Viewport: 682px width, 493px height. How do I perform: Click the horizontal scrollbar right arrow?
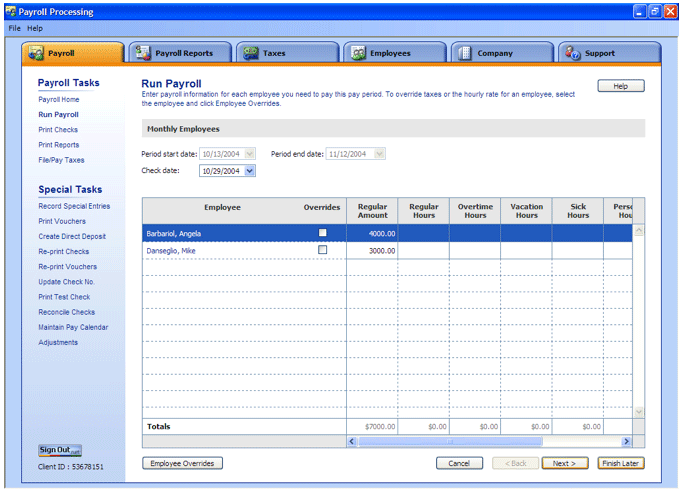tap(627, 441)
